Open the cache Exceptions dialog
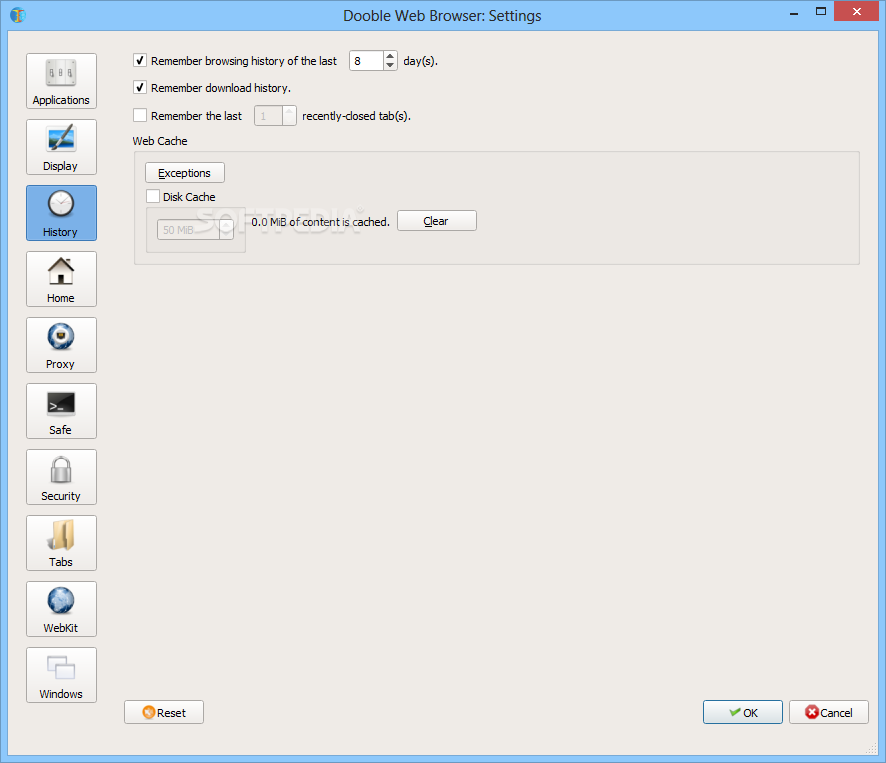Screen dimensions: 886x763 (185, 173)
